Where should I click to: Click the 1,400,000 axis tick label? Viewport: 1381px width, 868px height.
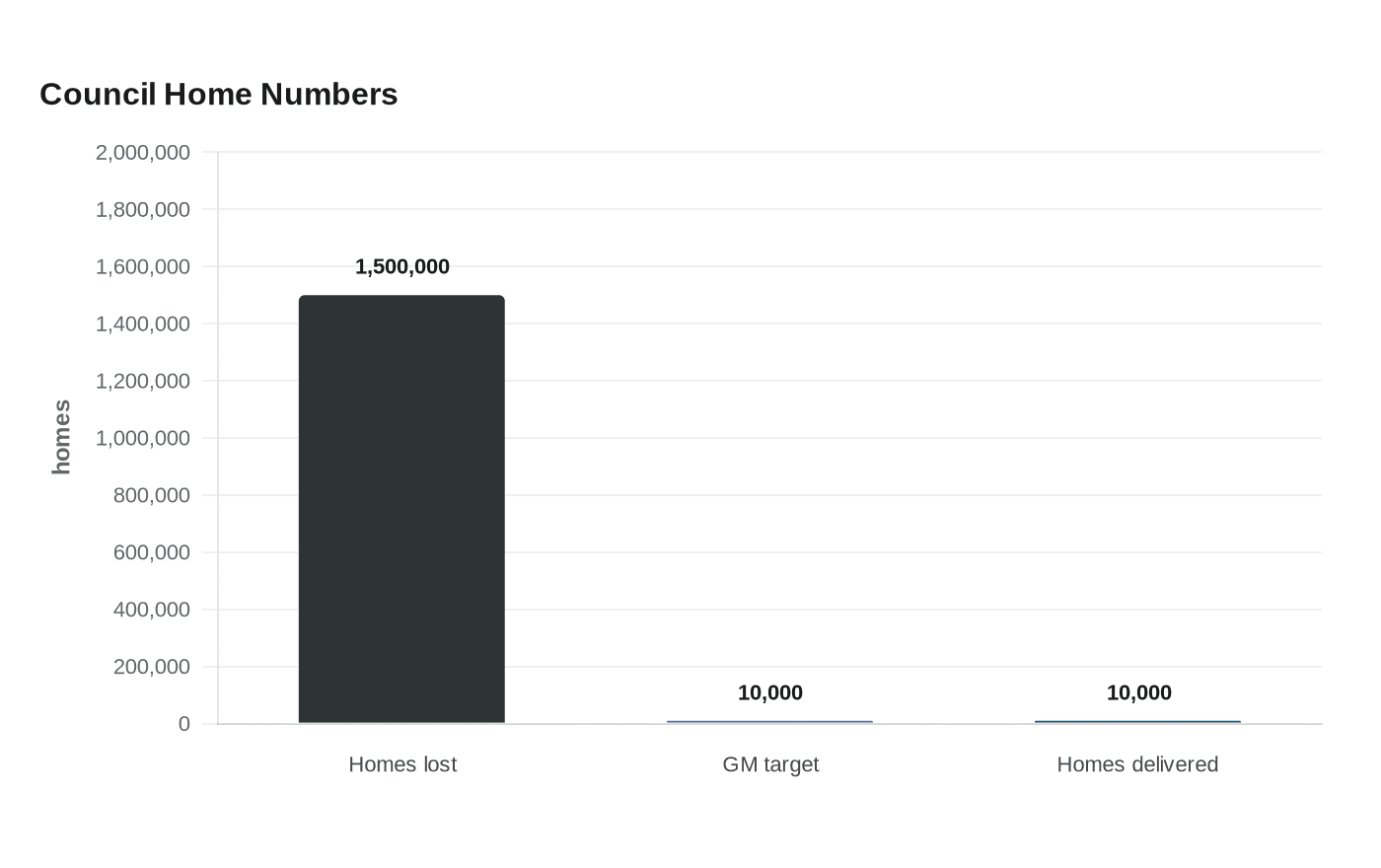pos(143,325)
